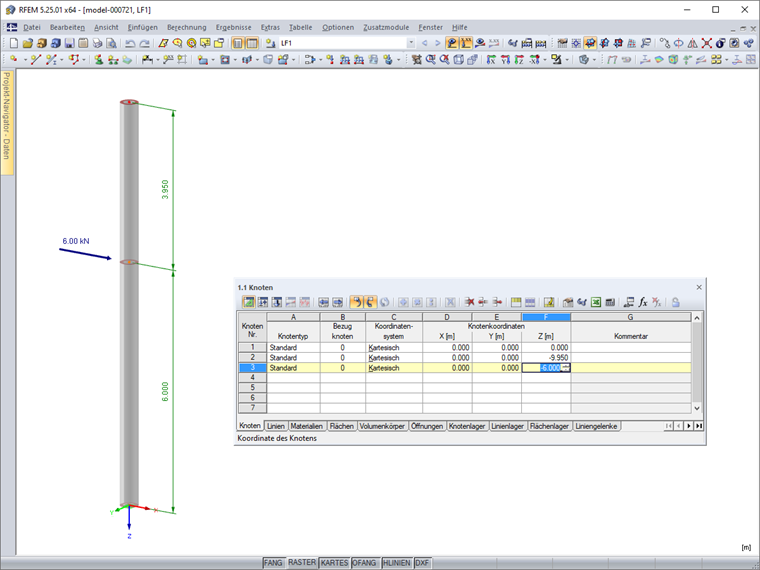
Task: Close the 1.1 Knoten table panel
Action: pyautogui.click(x=699, y=287)
